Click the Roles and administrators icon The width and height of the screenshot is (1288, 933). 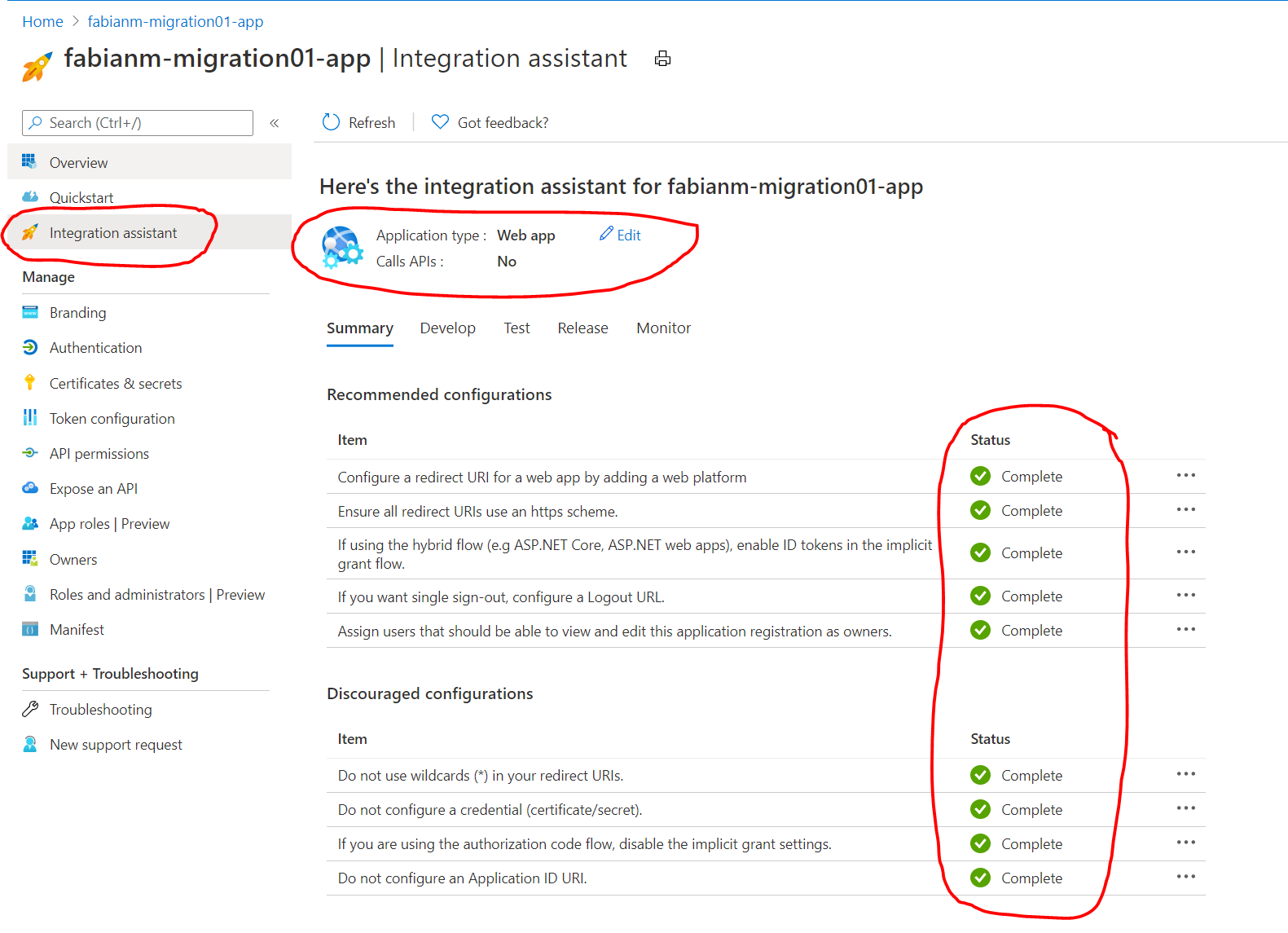(30, 594)
